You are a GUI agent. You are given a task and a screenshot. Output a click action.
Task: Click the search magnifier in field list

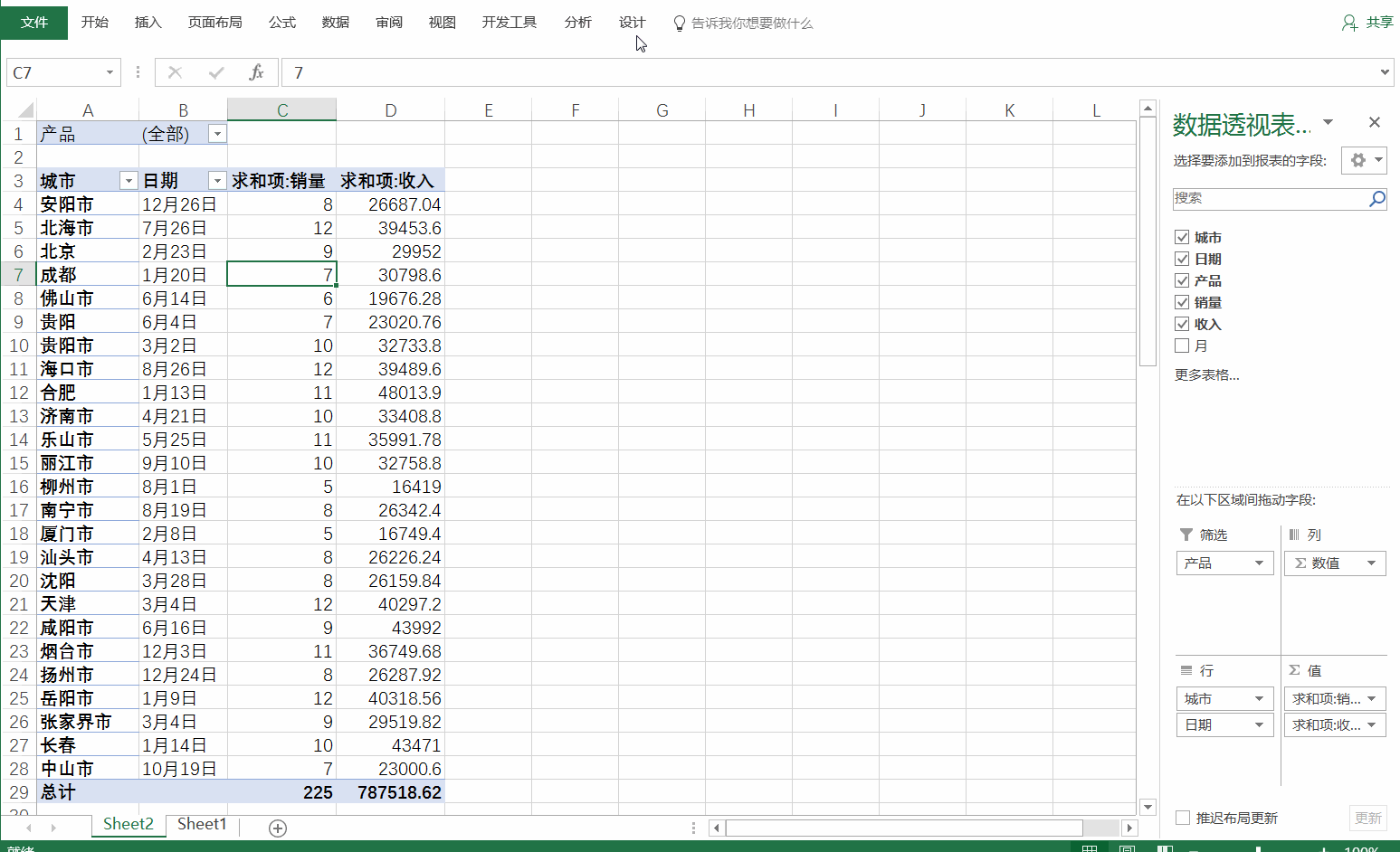click(1376, 199)
